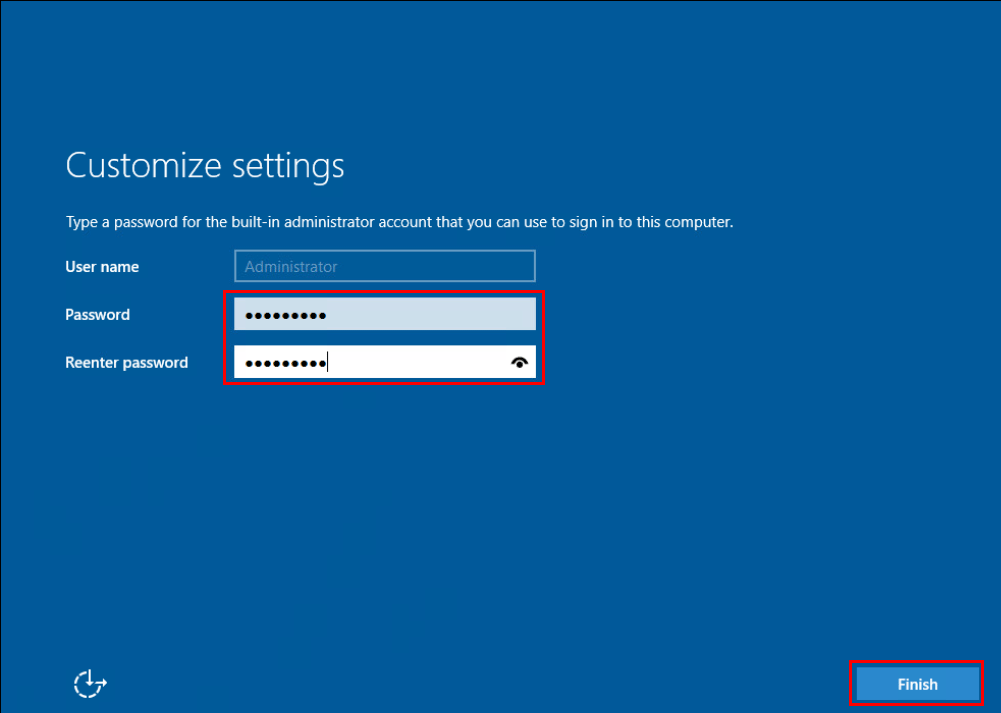Click the 'Reenter password' label
The image size is (1001, 713).
(x=126, y=363)
